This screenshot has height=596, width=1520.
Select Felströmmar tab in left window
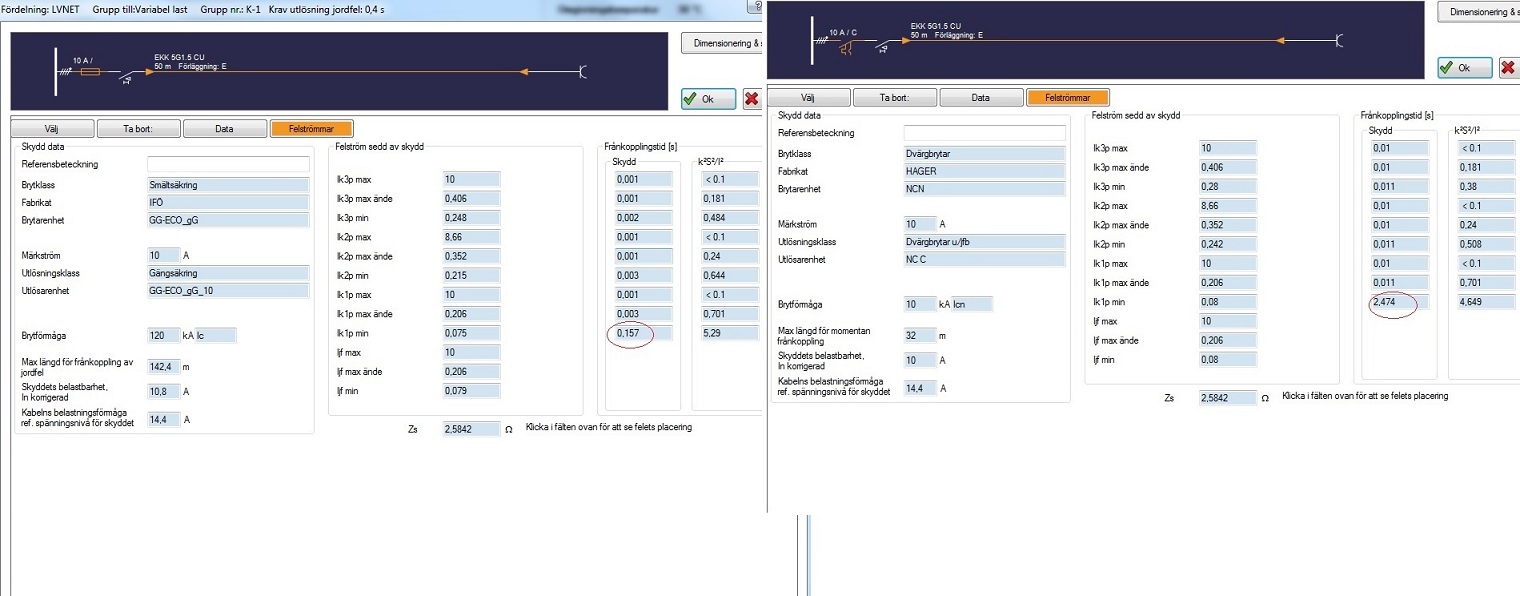pyautogui.click(x=311, y=129)
